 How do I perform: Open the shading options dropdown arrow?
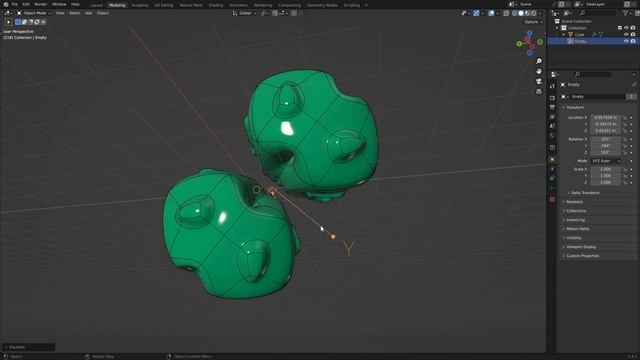pyautogui.click(x=540, y=13)
